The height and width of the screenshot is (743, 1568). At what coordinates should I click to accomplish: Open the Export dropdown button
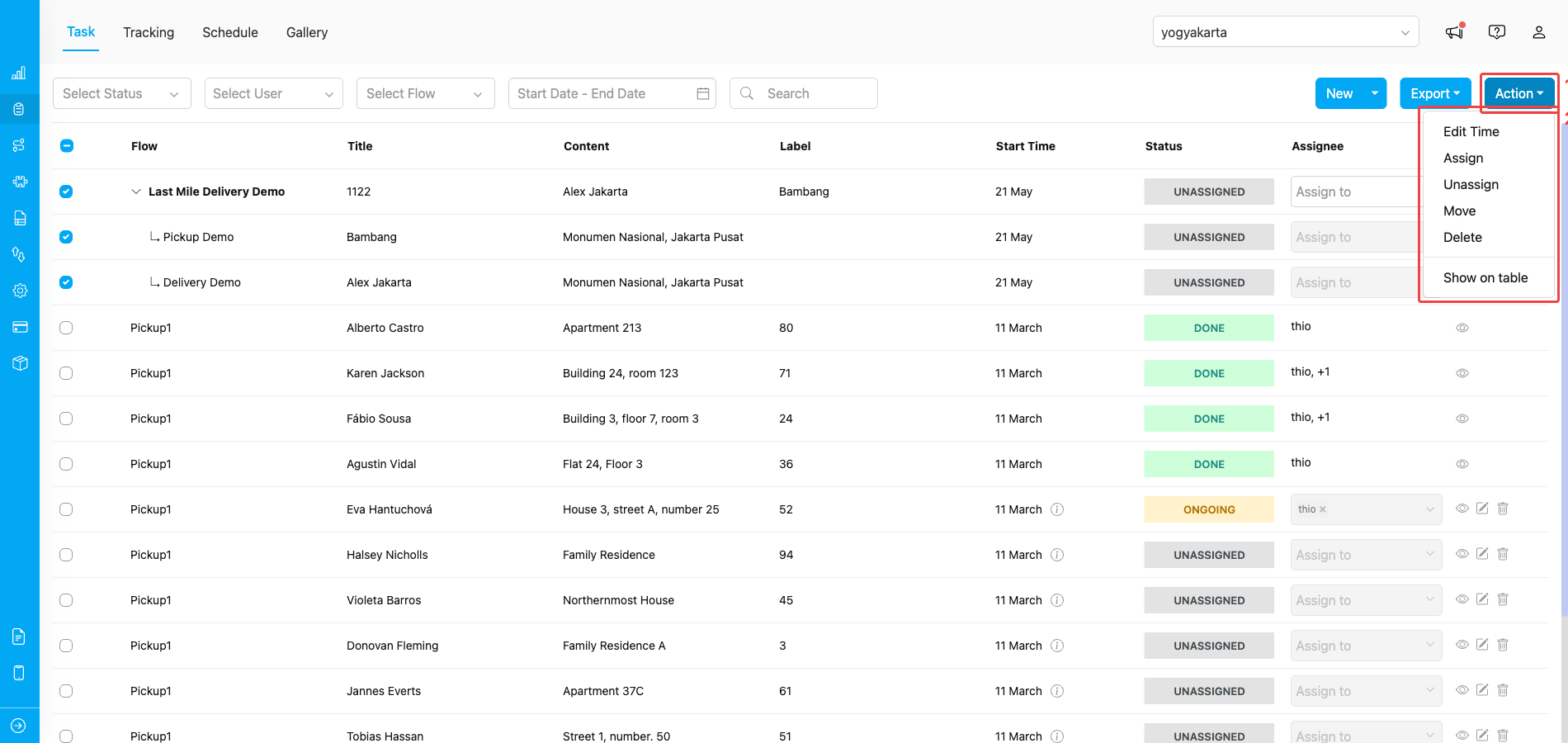(1435, 93)
